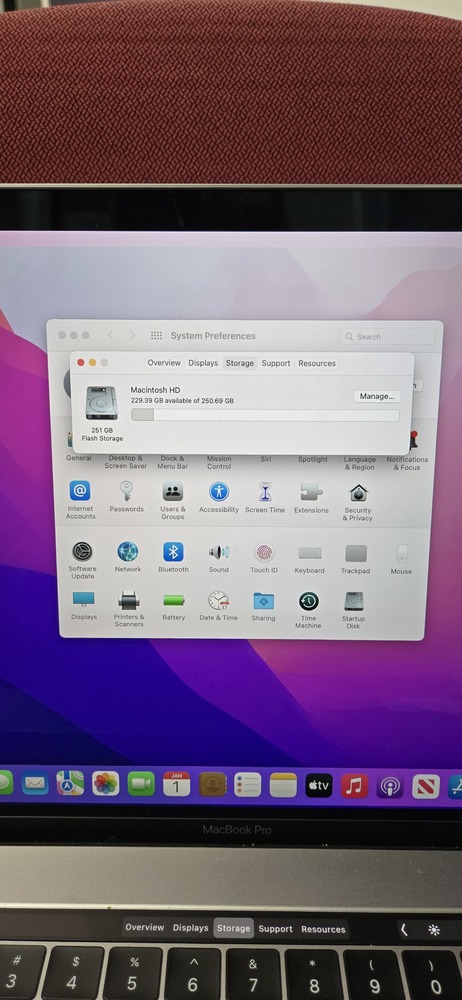462x1000 pixels.
Task: Launch Apple Music from the Dock
Action: 354,786
